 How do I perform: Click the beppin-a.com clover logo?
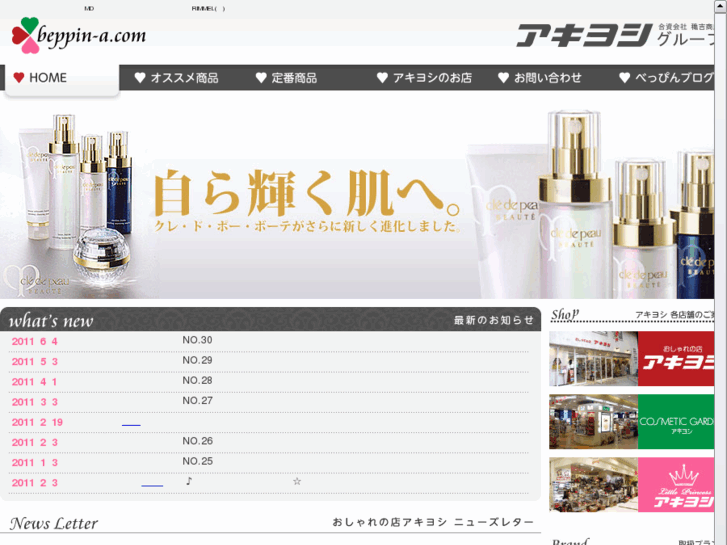pos(79,35)
